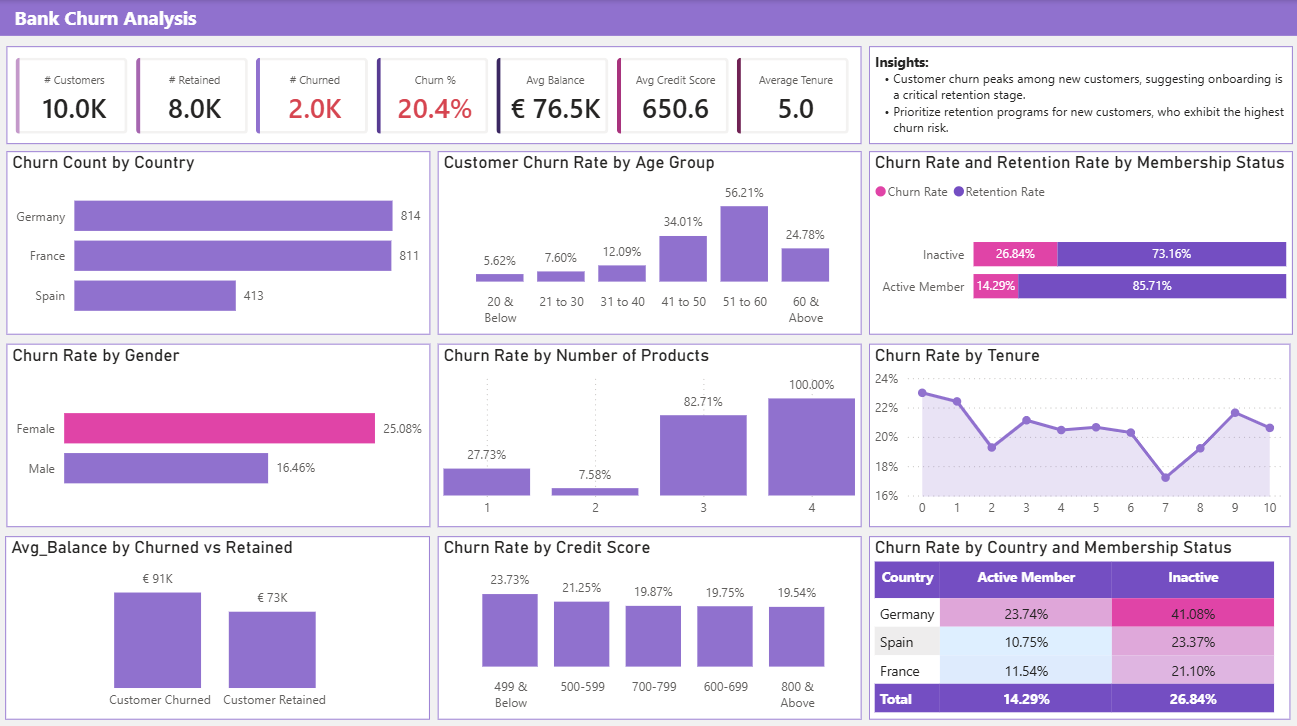Click the 2-products bar labeled 7.58%
Viewport: 1297px width, 726px height.
595,492
